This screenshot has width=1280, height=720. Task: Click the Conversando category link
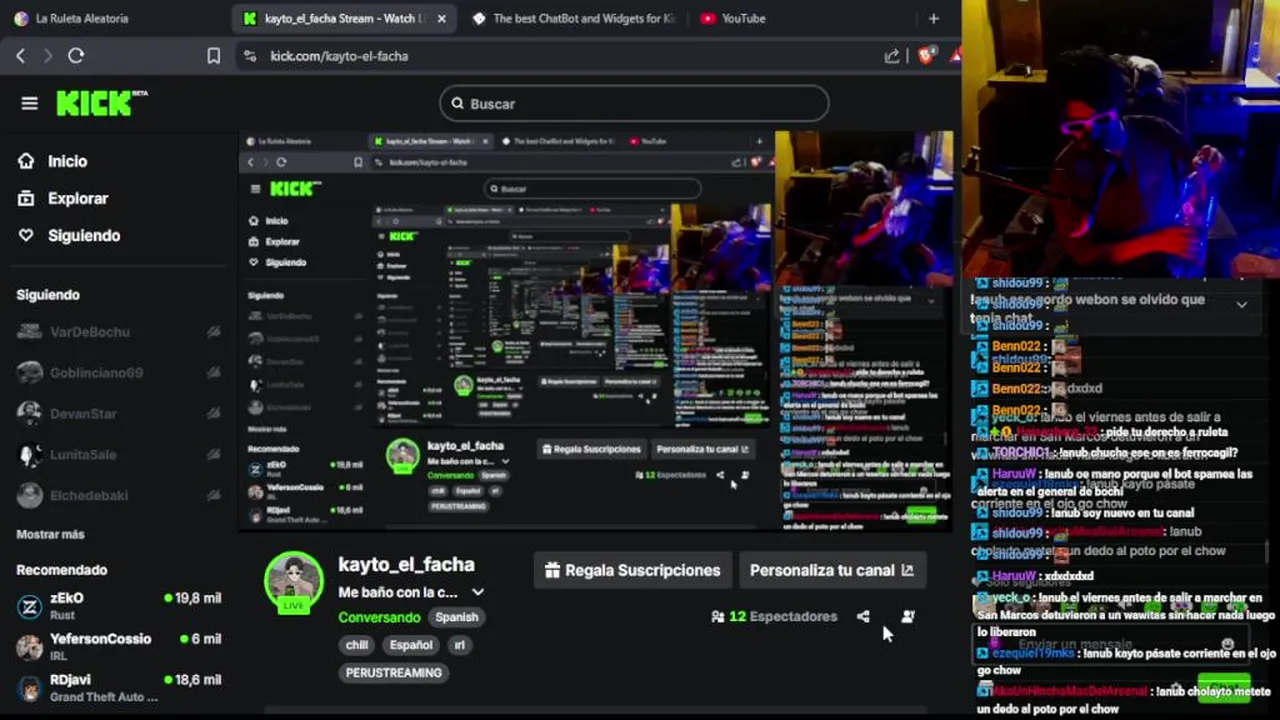click(379, 617)
